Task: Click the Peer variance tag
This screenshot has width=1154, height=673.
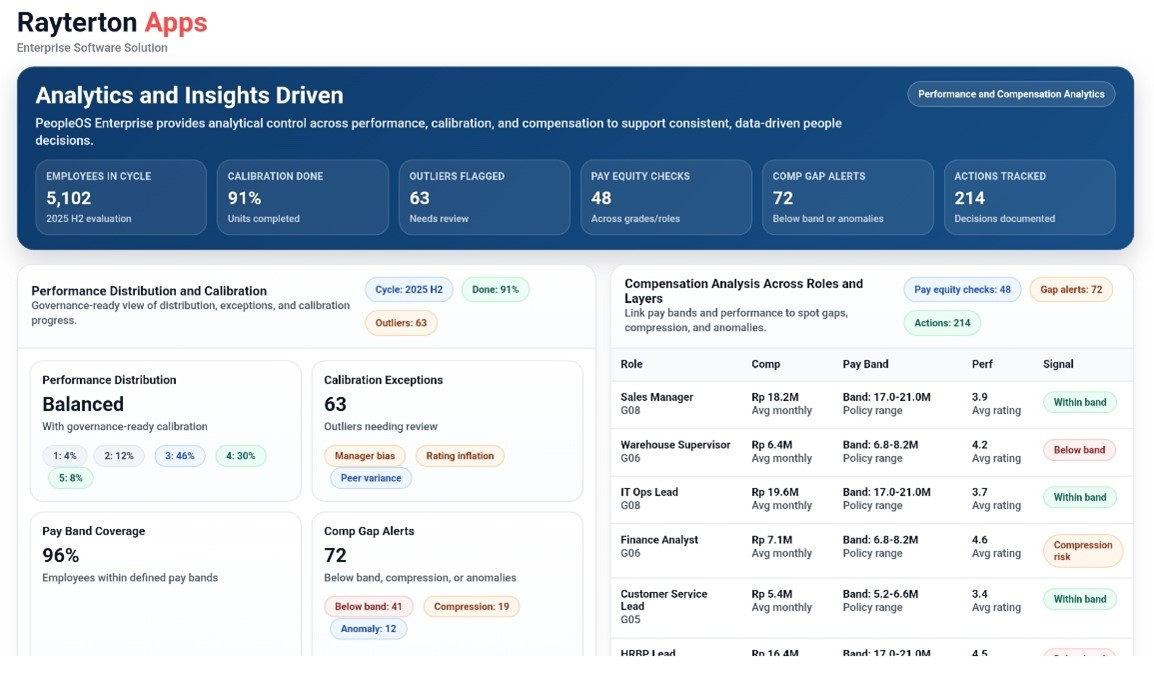Action: pyautogui.click(x=370, y=478)
